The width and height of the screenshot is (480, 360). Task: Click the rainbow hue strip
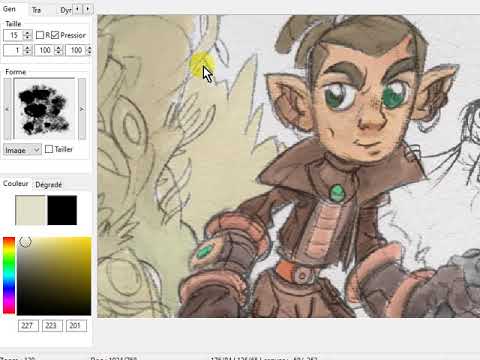(9, 276)
